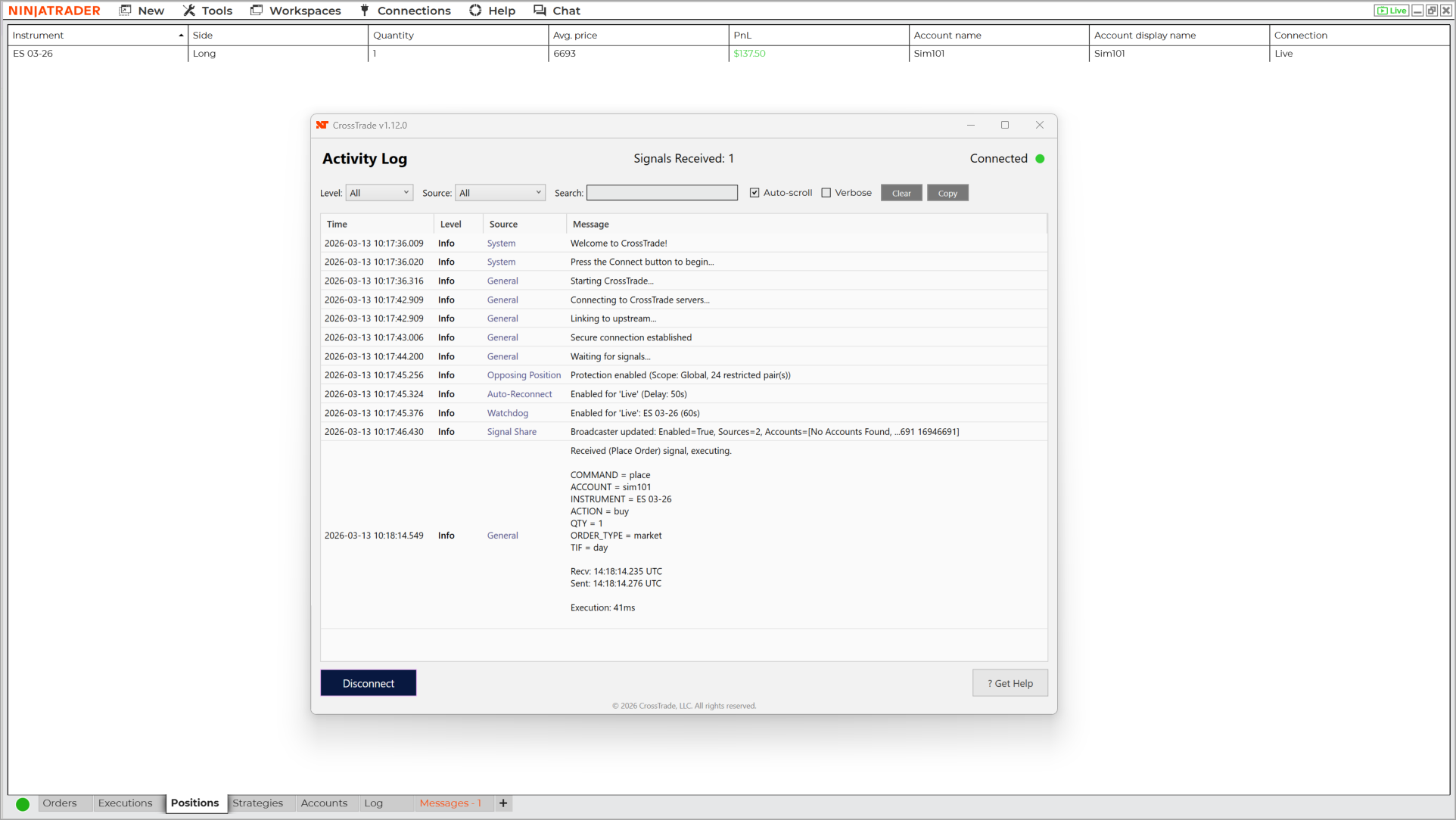Viewport: 1456px width, 820px height.
Task: Click the green connection status circle bottom-left
Action: click(x=23, y=804)
